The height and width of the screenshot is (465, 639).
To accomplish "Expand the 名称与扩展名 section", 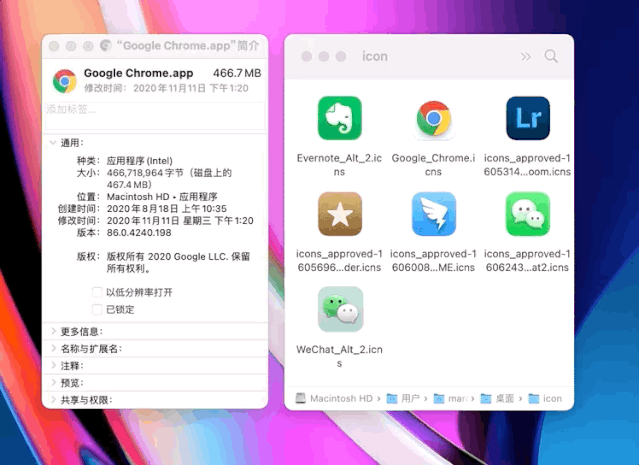I will 53,348.
